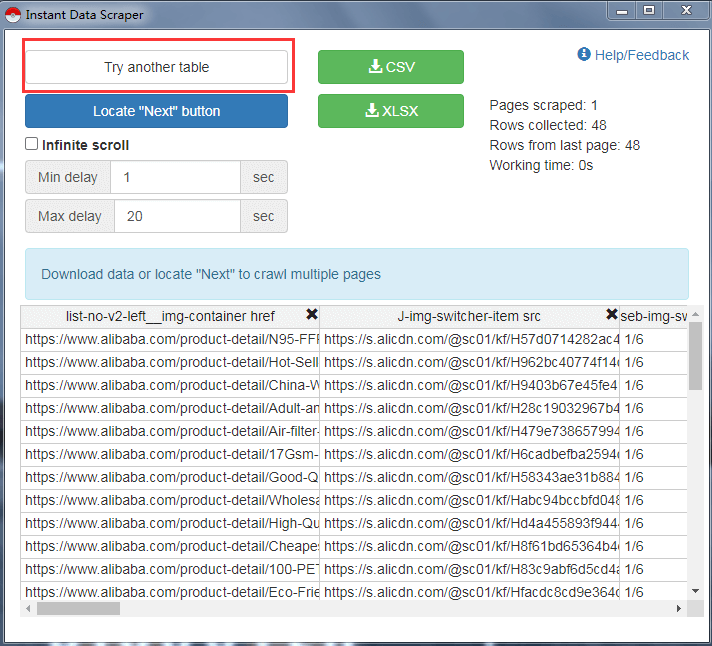Click the Rows collected: 48 text
The height and width of the screenshot is (646, 712).
click(548, 125)
